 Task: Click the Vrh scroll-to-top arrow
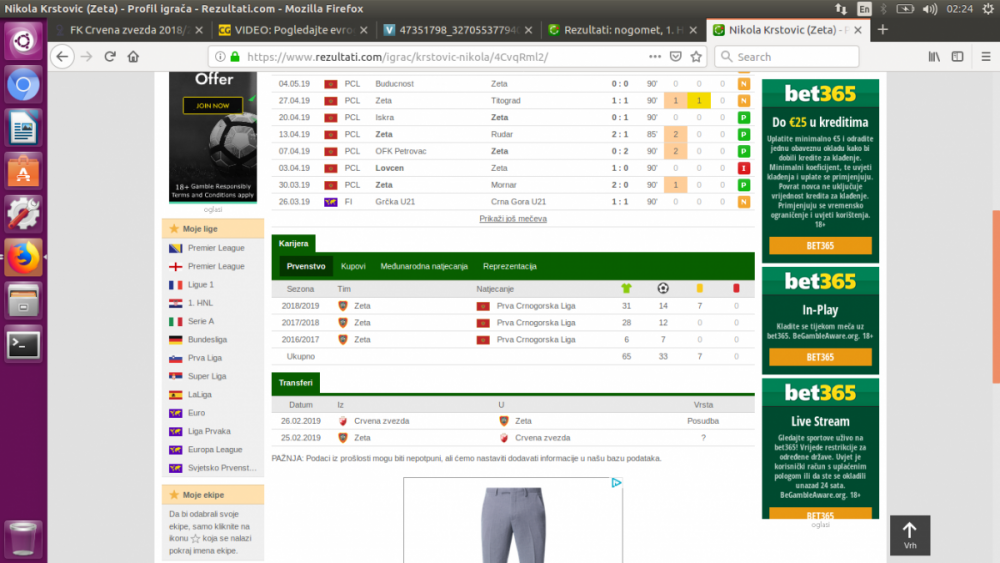[x=909, y=534]
